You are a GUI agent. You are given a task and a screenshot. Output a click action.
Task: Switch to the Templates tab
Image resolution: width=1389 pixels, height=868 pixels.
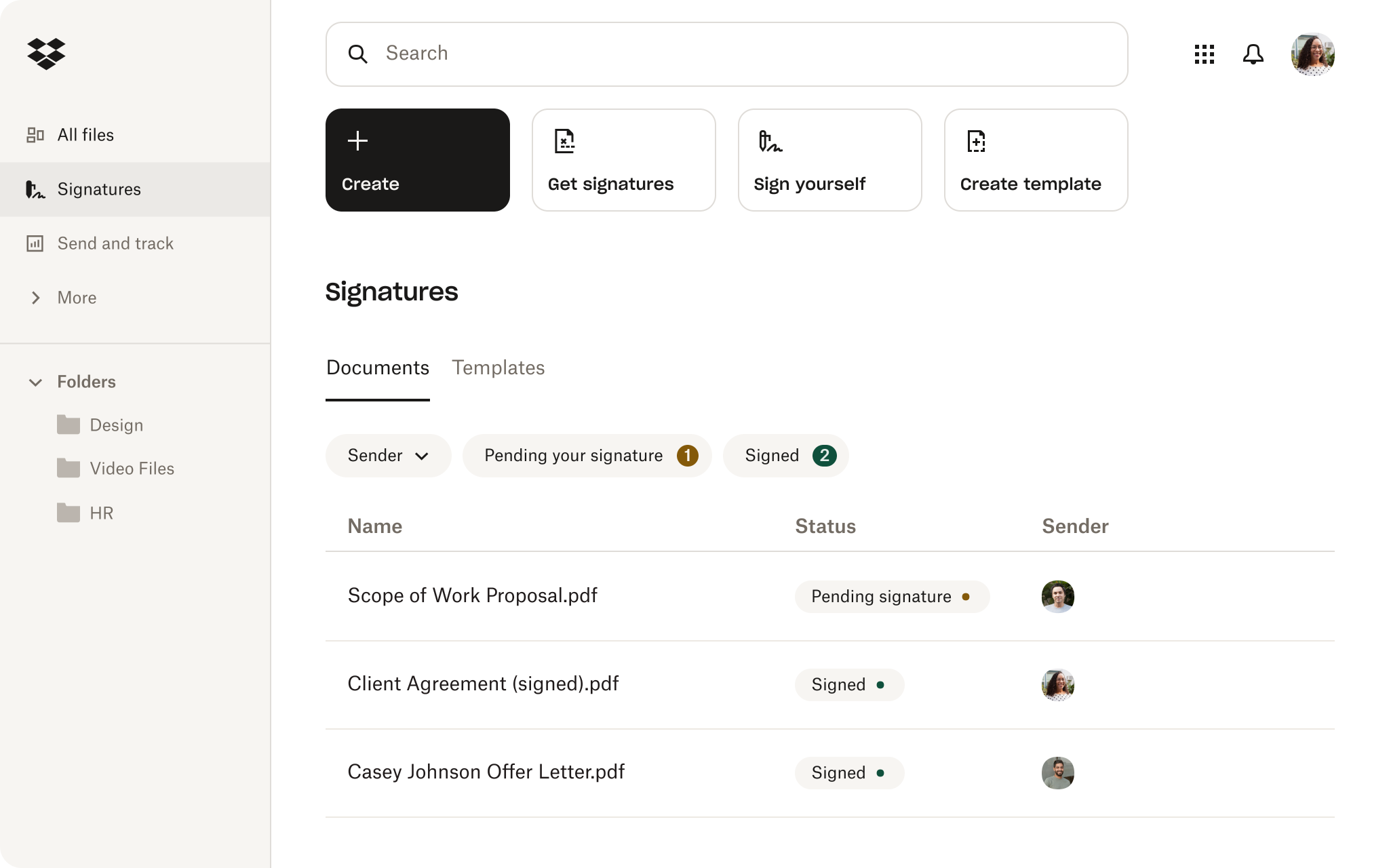coord(499,367)
